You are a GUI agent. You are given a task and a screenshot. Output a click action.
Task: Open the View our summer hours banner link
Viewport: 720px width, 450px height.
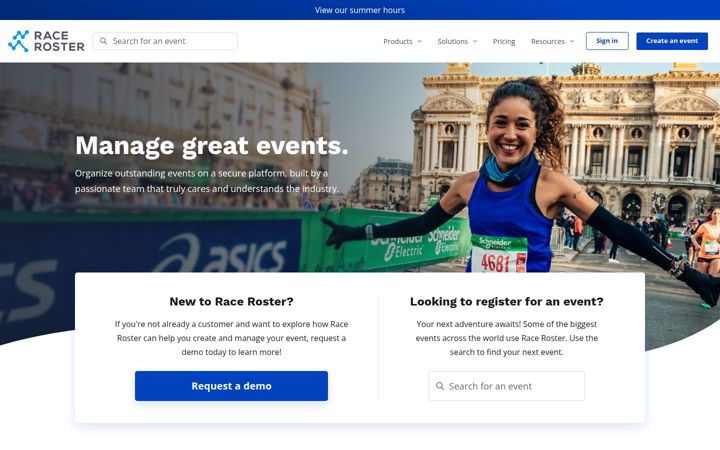pos(360,10)
